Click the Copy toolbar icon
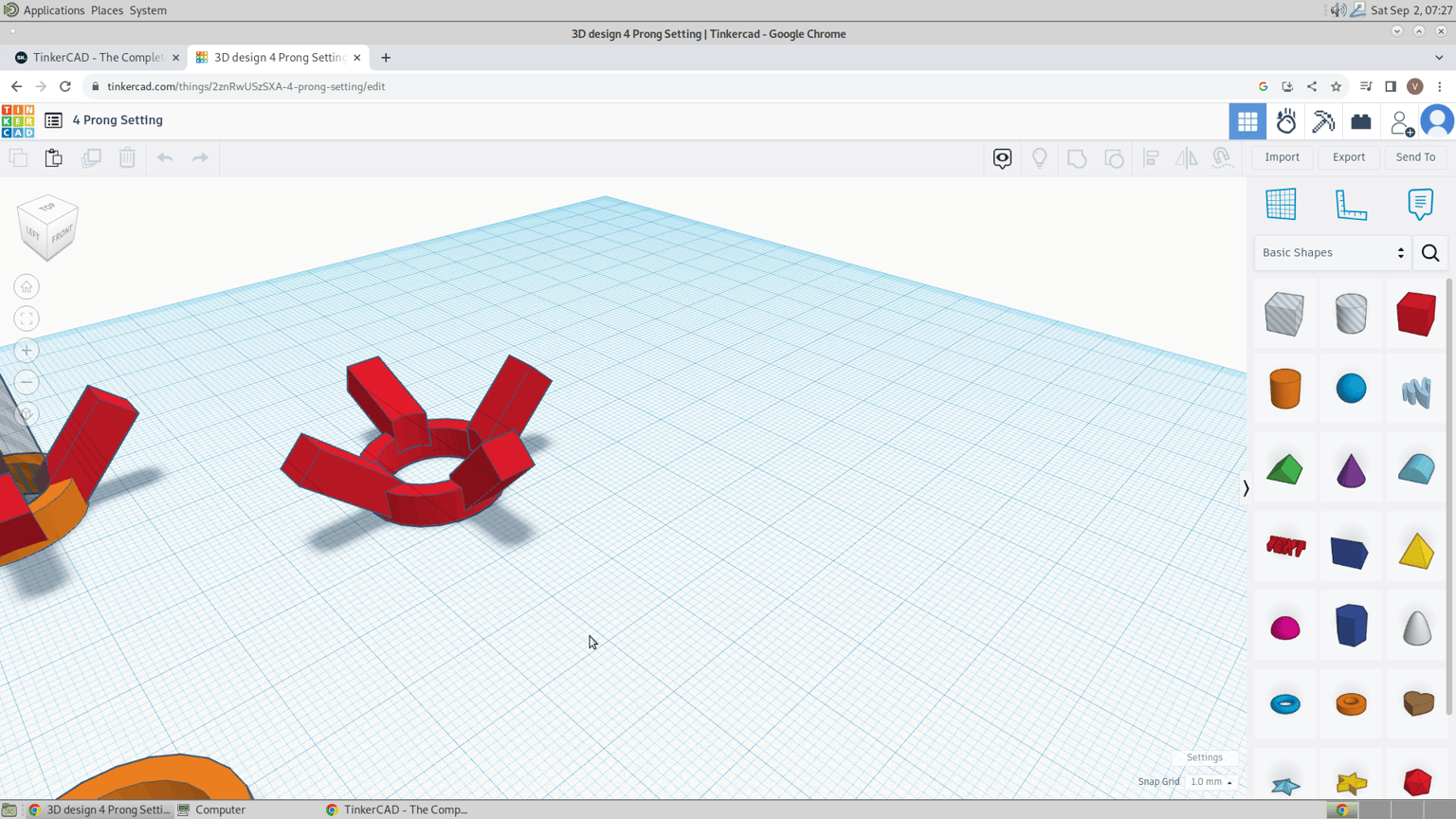1456x819 pixels. (18, 158)
